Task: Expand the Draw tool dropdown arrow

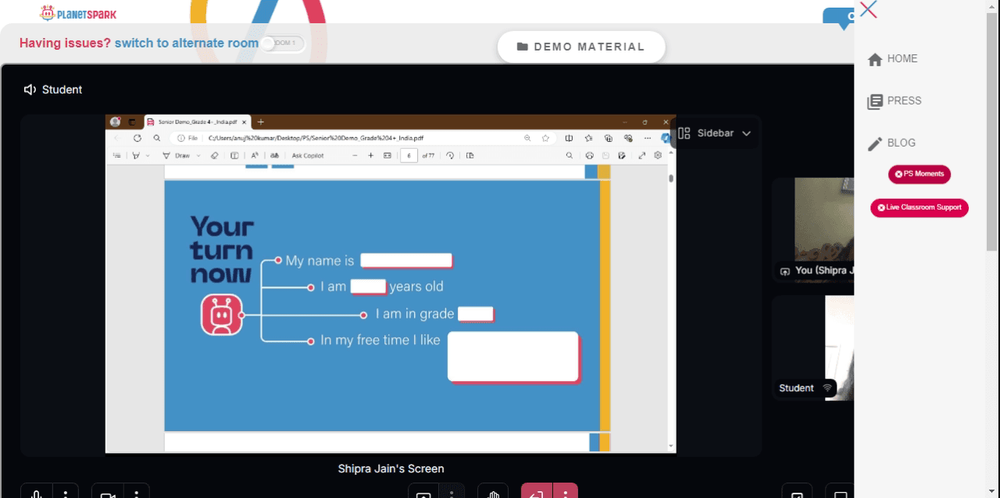Action: [198, 156]
